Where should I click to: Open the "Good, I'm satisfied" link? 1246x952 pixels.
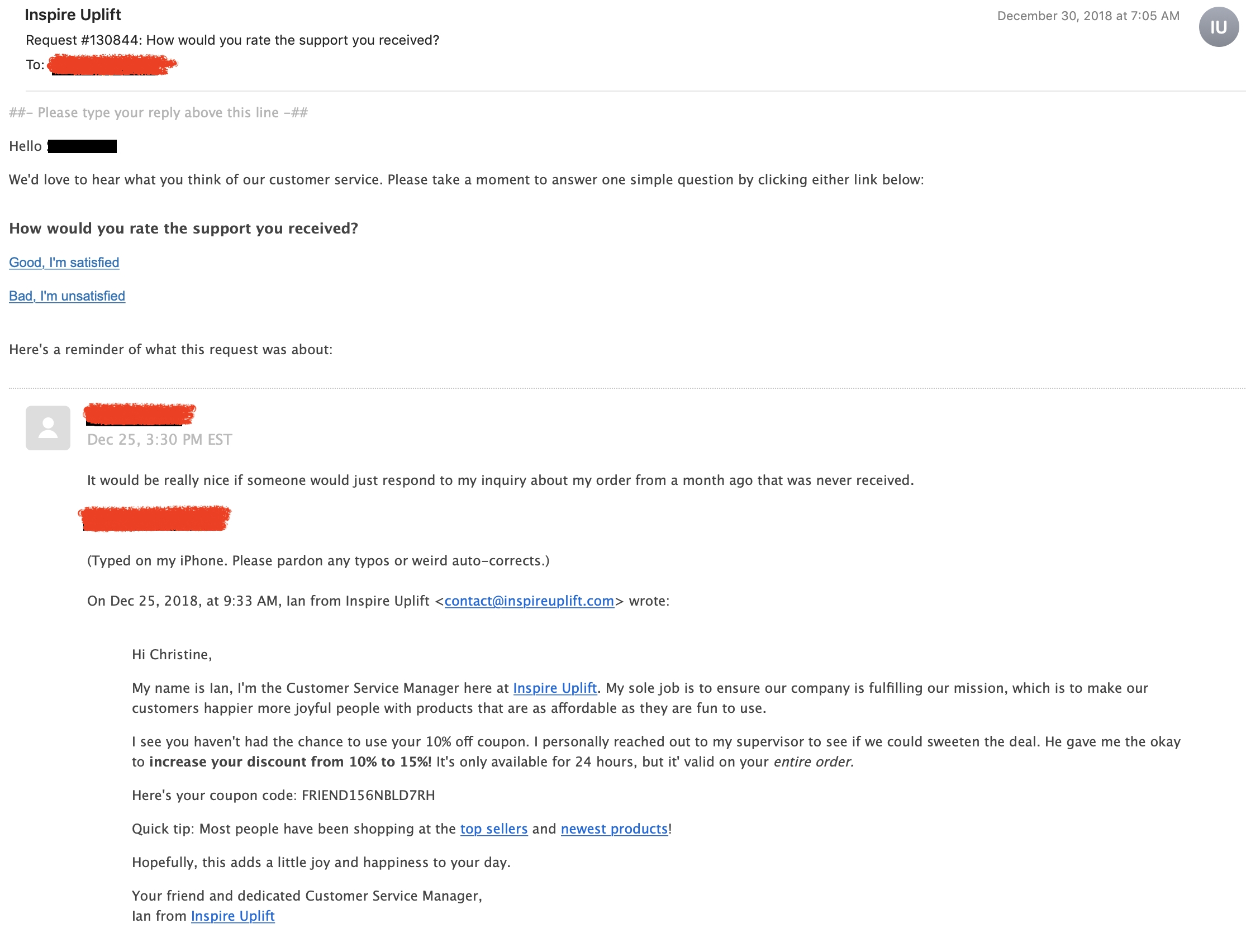coord(64,263)
